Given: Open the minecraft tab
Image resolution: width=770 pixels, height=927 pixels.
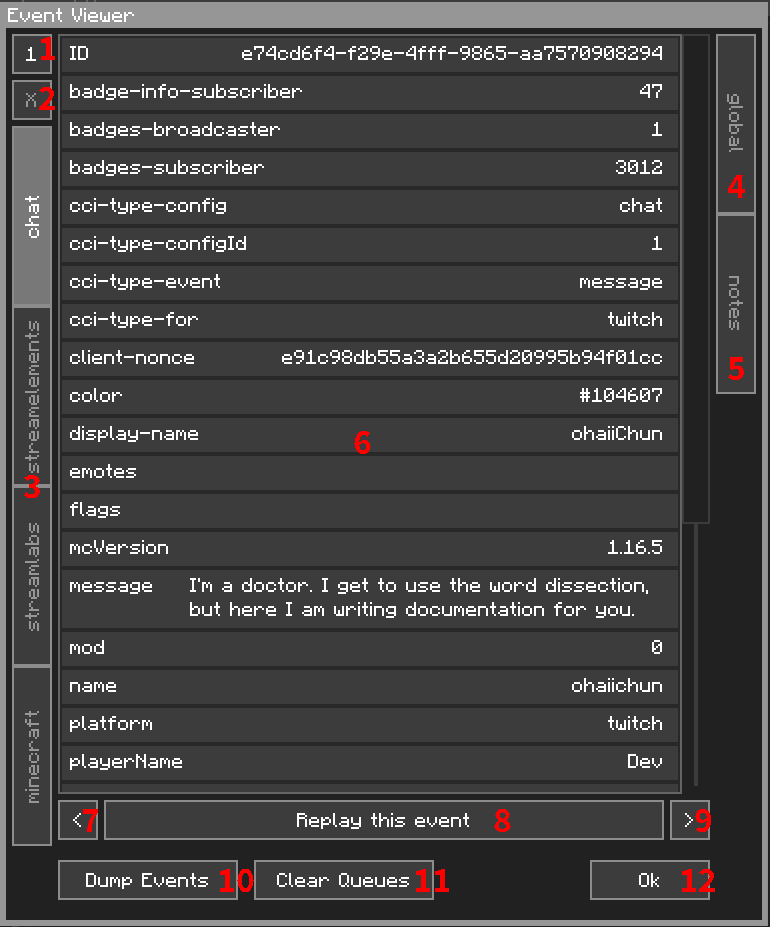Looking at the screenshot, I should pyautogui.click(x=32, y=756).
